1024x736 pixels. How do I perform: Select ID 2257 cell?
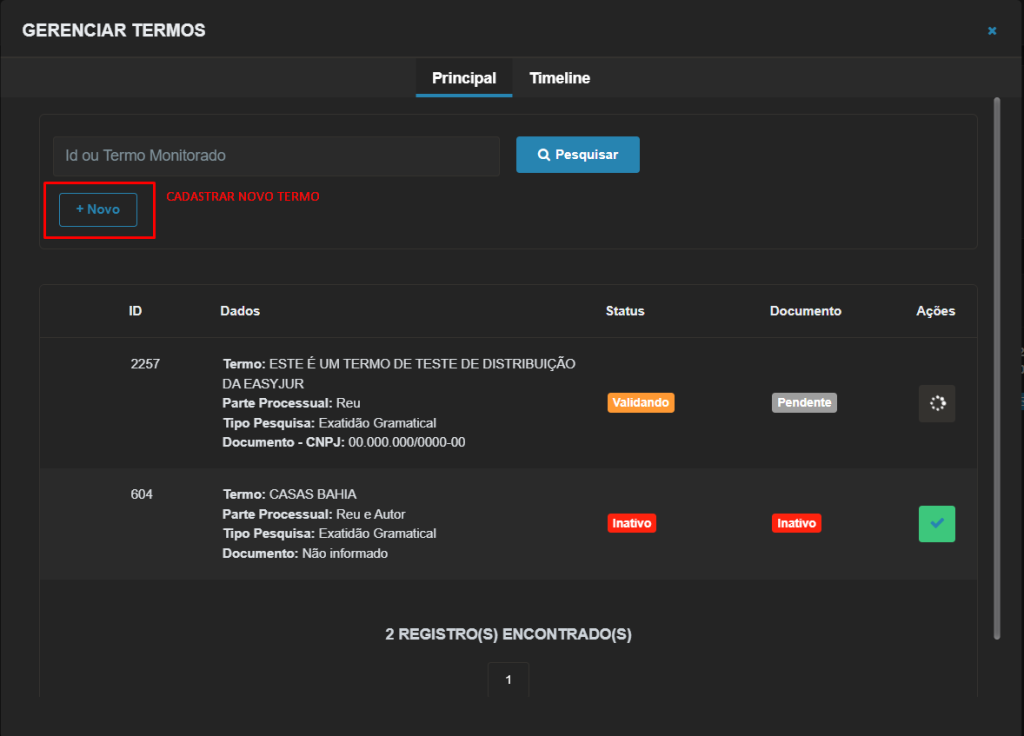[145, 364]
